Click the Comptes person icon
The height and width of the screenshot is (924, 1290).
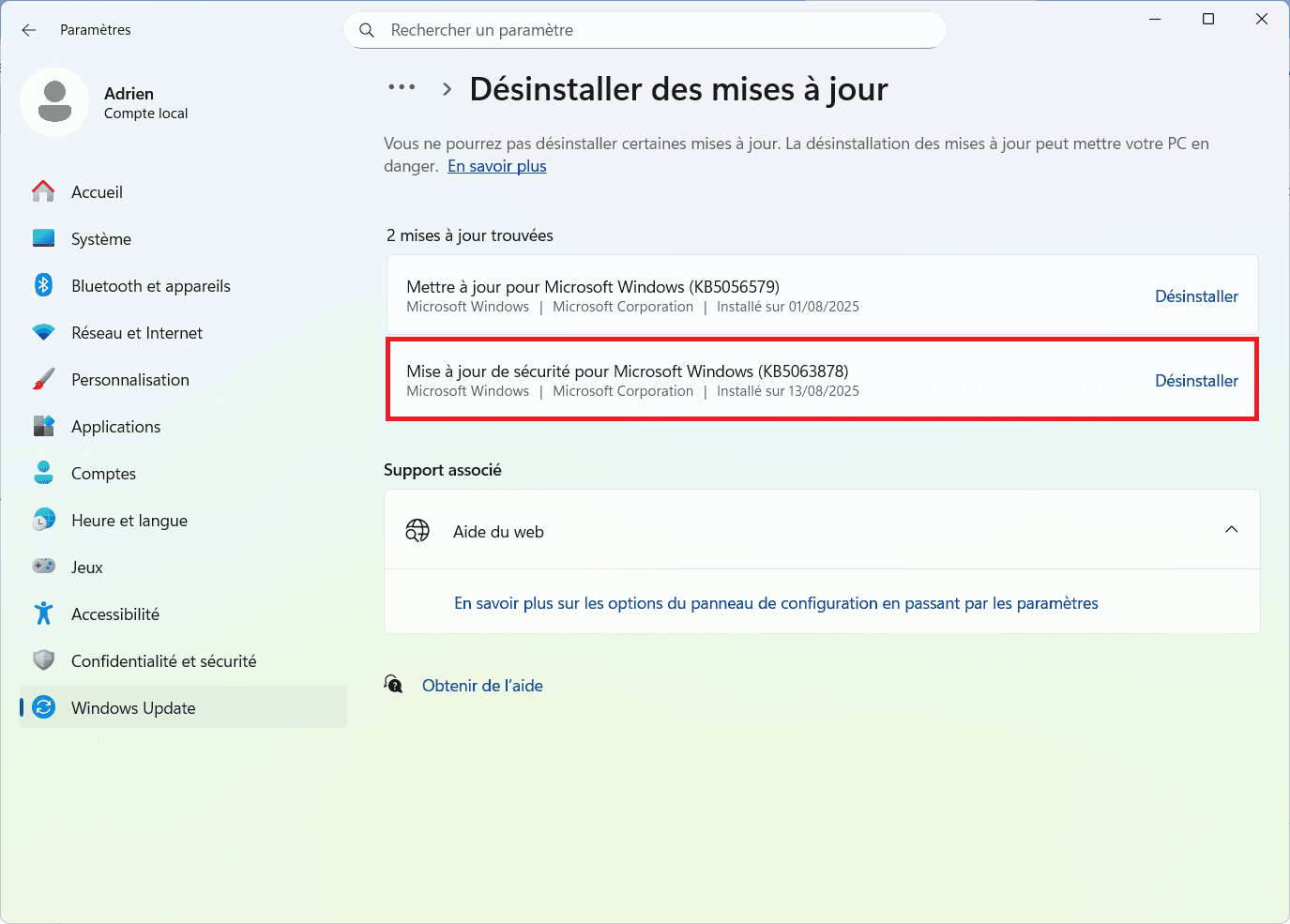(x=43, y=473)
